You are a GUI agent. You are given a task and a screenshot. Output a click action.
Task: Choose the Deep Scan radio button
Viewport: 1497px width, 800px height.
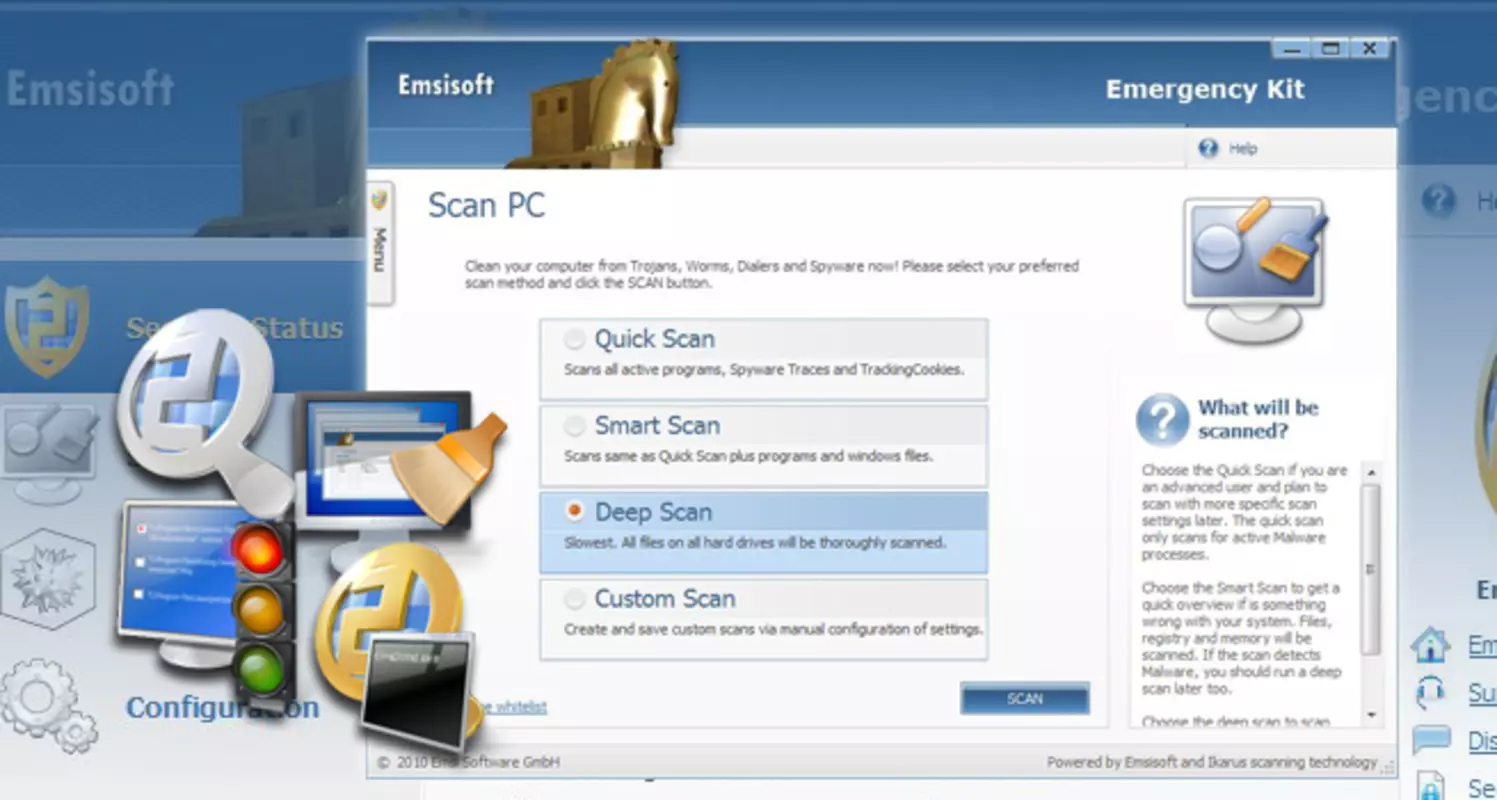coord(574,511)
